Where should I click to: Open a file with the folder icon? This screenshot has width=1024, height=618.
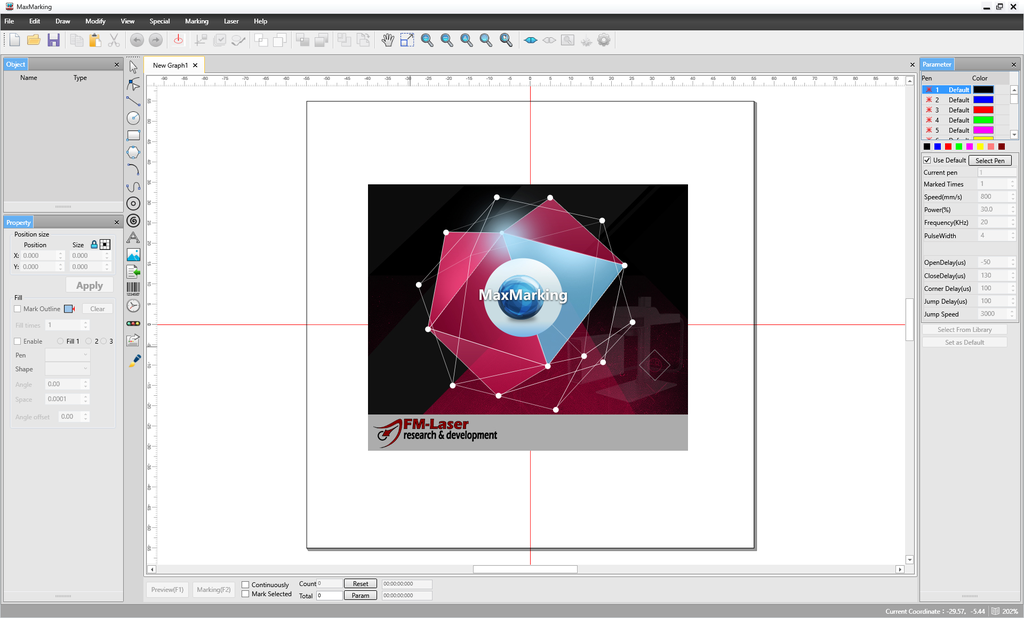[x=34, y=41]
